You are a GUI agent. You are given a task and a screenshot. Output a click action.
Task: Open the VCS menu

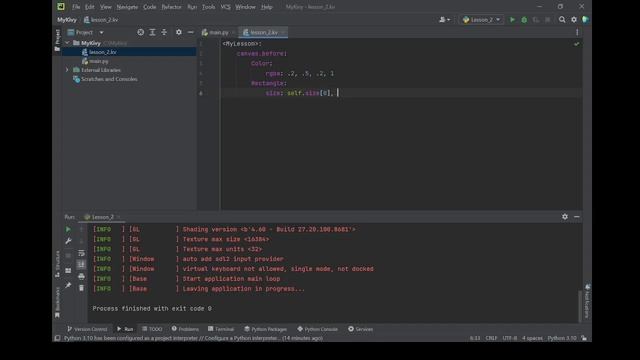[x=225, y=7]
